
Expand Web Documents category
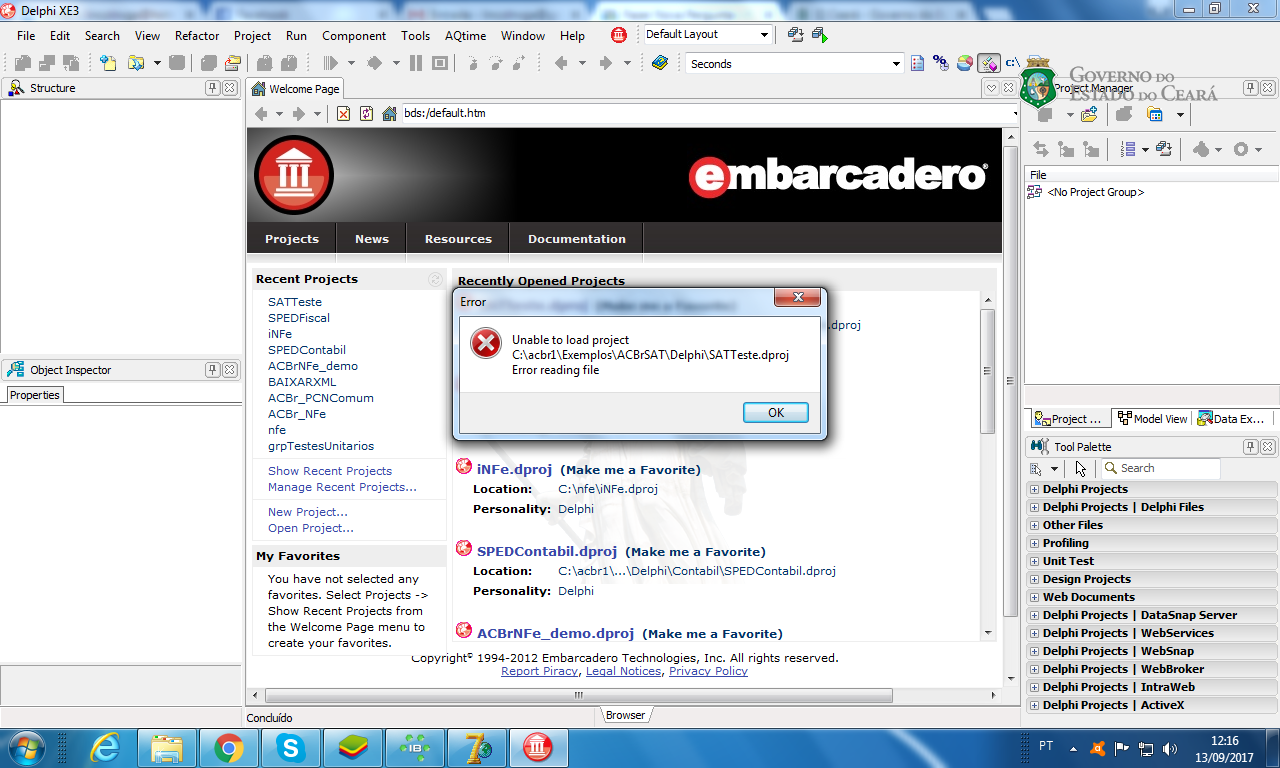[x=1034, y=597]
